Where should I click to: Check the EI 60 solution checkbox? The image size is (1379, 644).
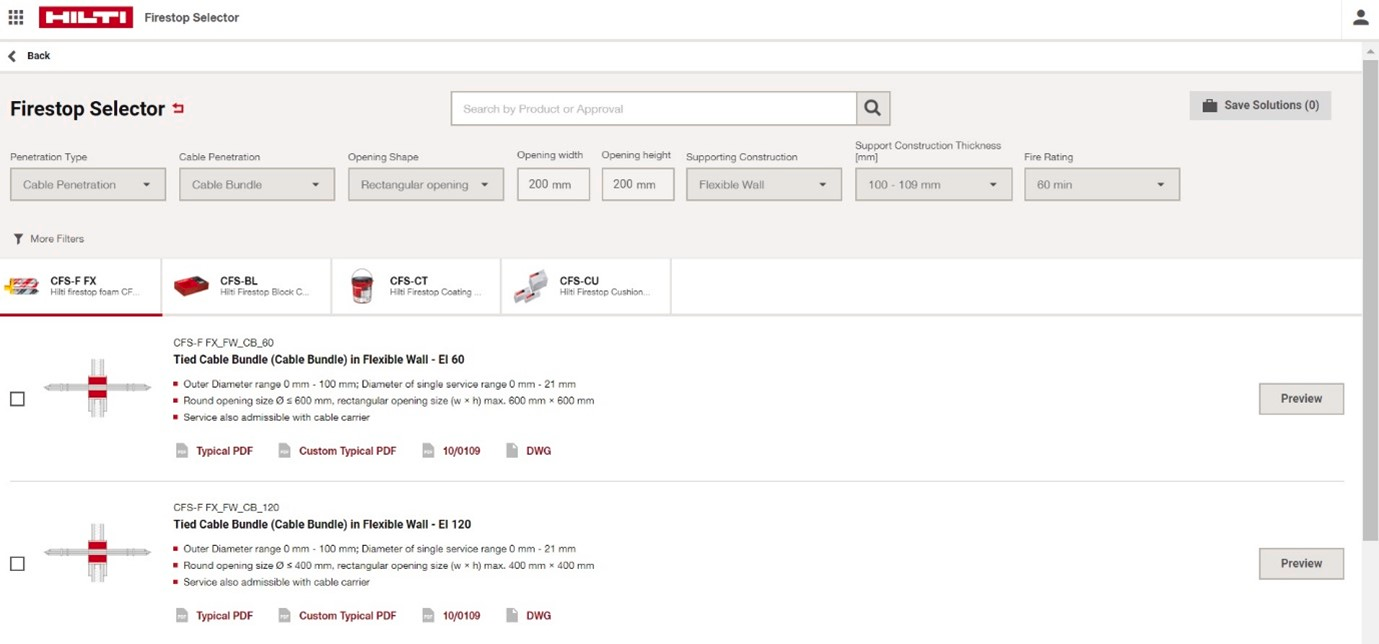click(17, 399)
